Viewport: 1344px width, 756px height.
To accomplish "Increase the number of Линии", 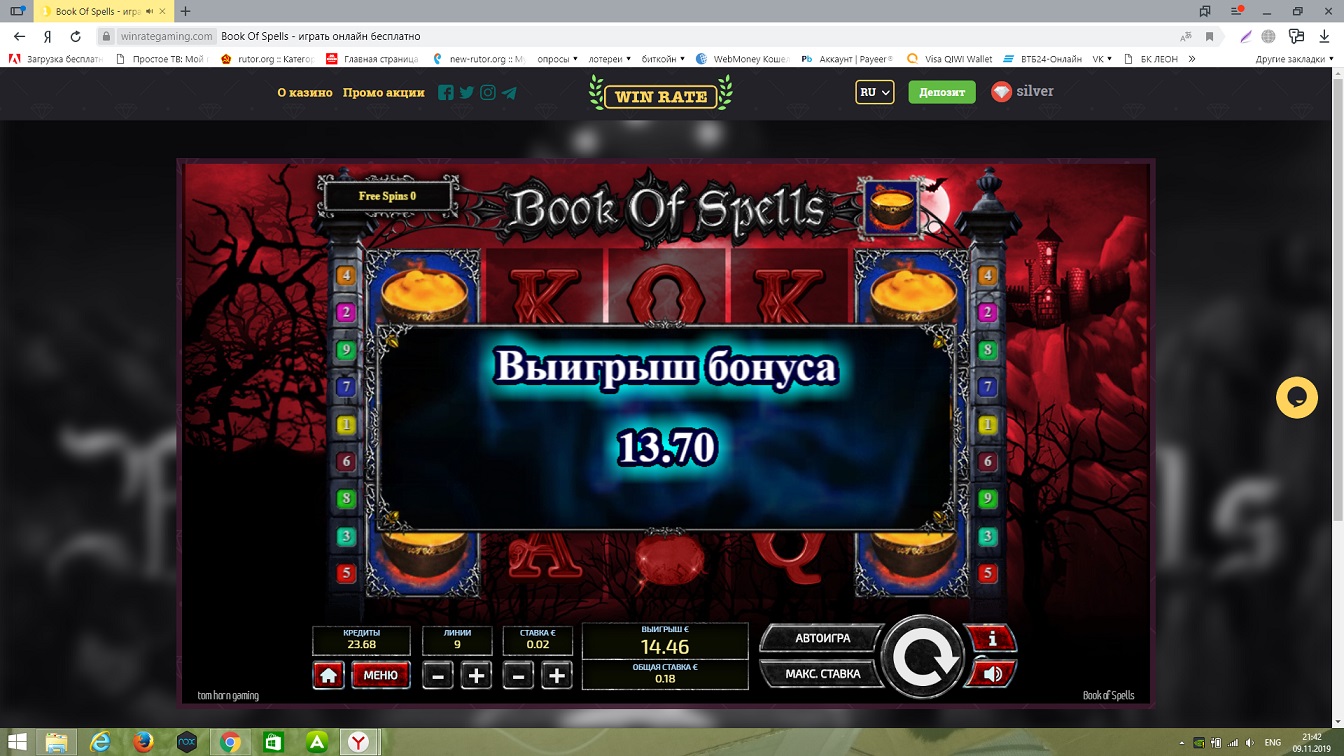I will [476, 675].
